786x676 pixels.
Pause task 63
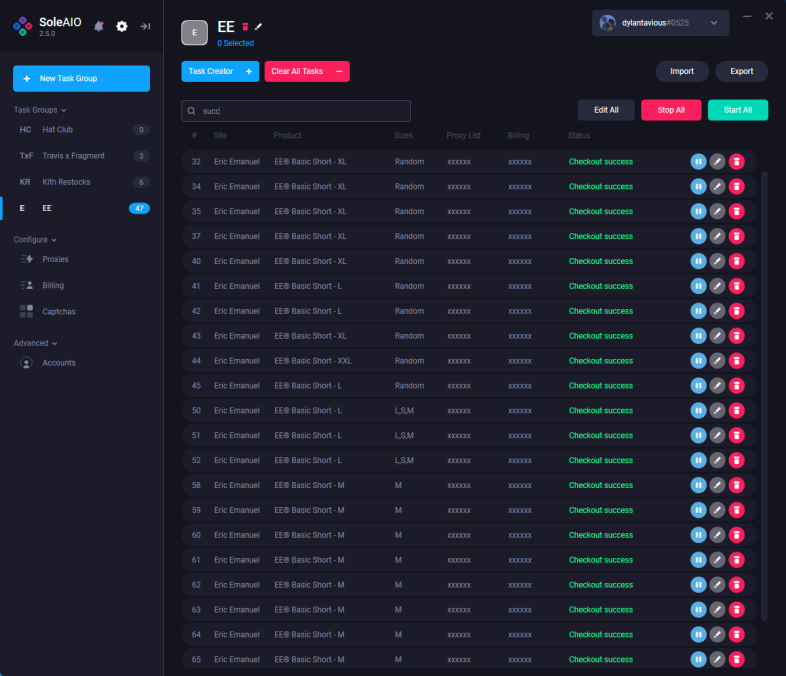(698, 609)
